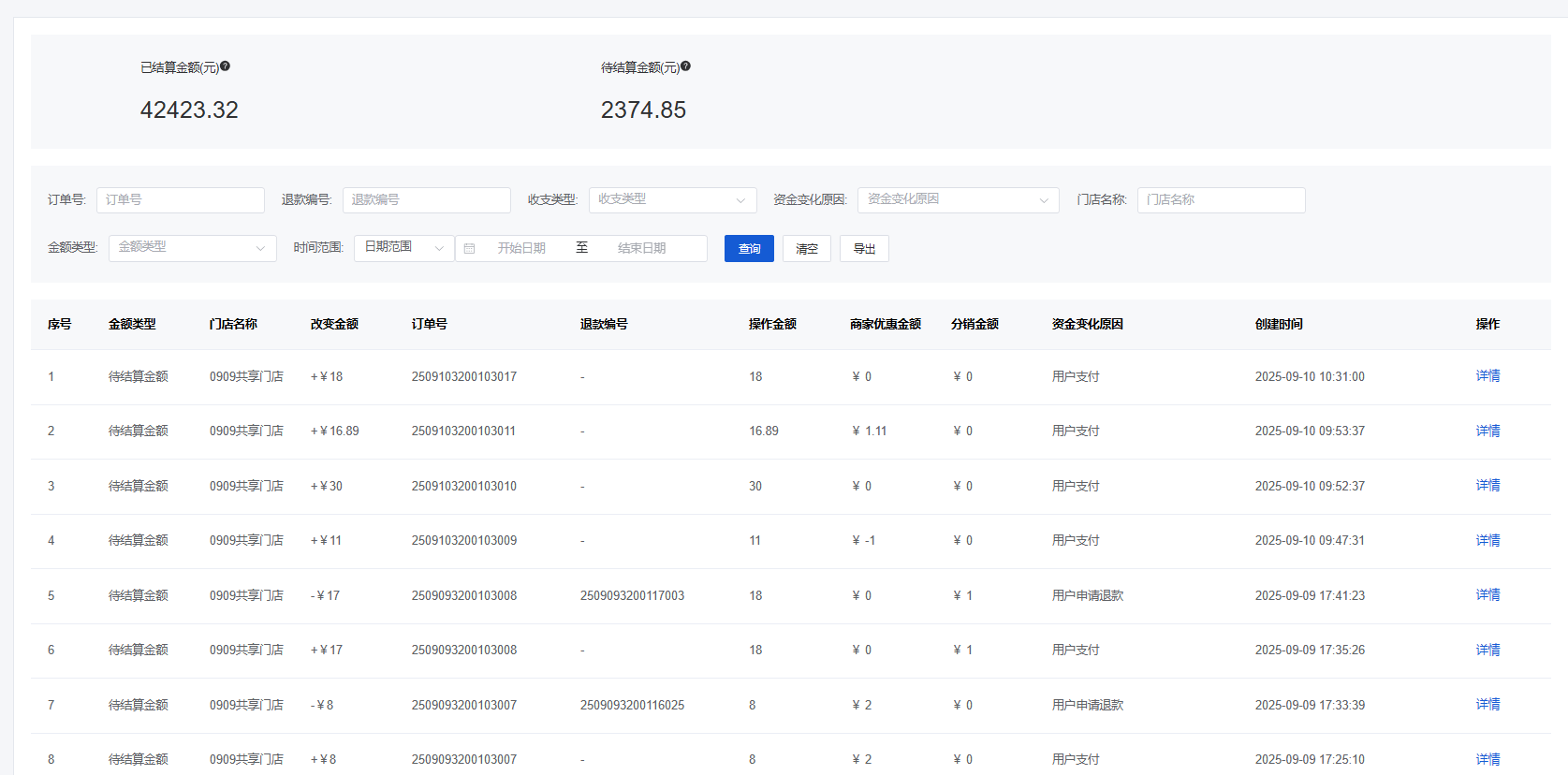Open 详情 for refund 2509093200116025

(1488, 705)
